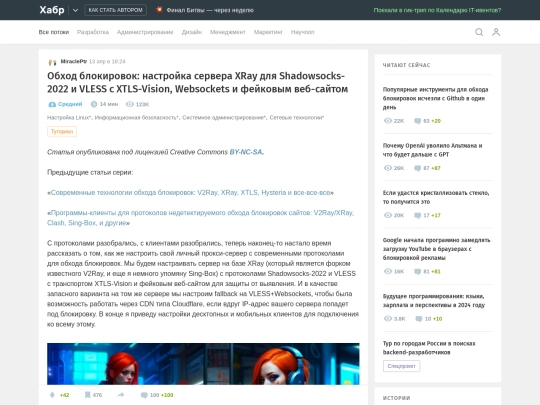The height and width of the screenshot is (405, 540).
Task: Open Google начала программно замедлять YouTube article
Action: (436, 249)
